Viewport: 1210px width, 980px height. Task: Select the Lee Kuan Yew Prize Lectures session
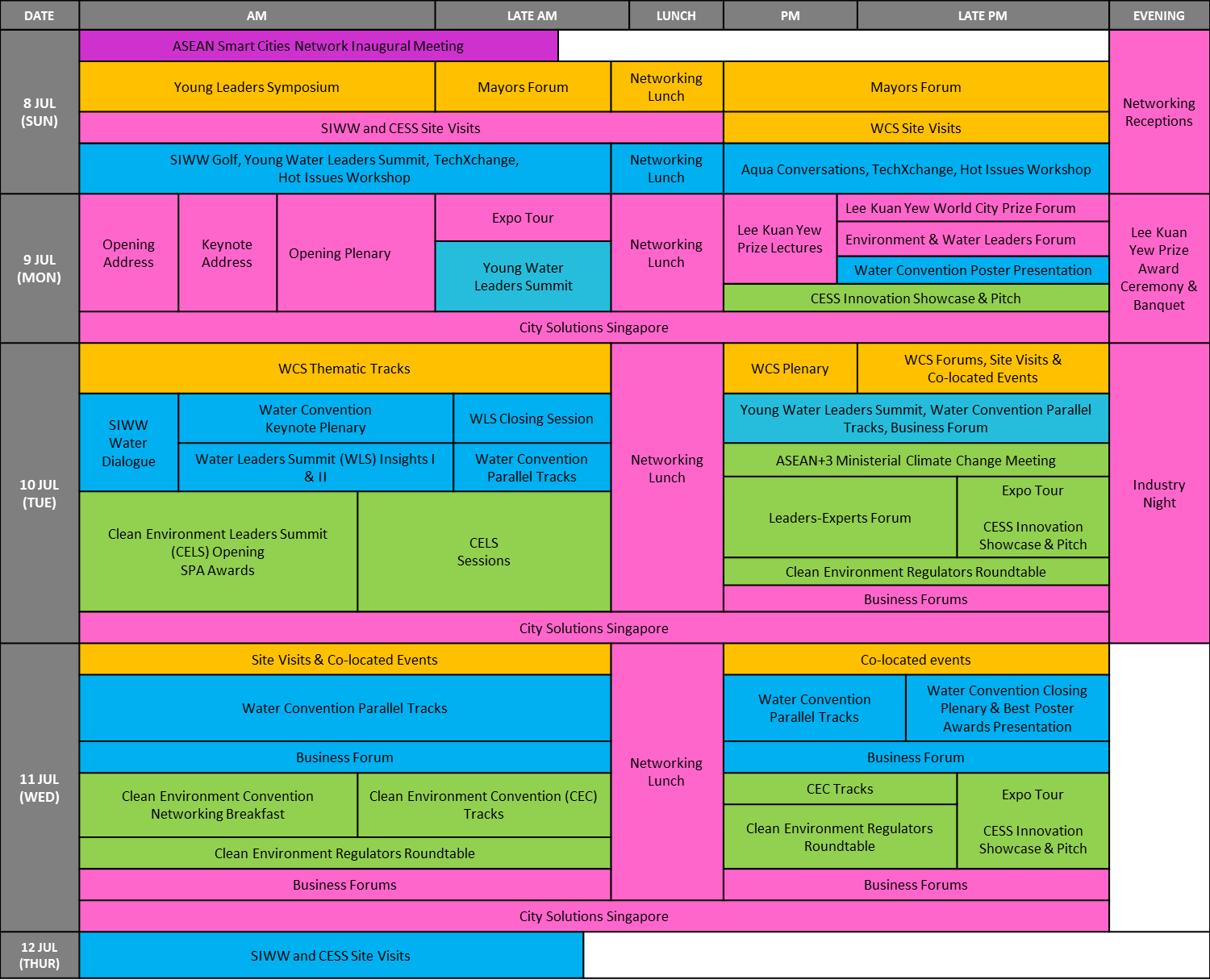click(x=779, y=240)
